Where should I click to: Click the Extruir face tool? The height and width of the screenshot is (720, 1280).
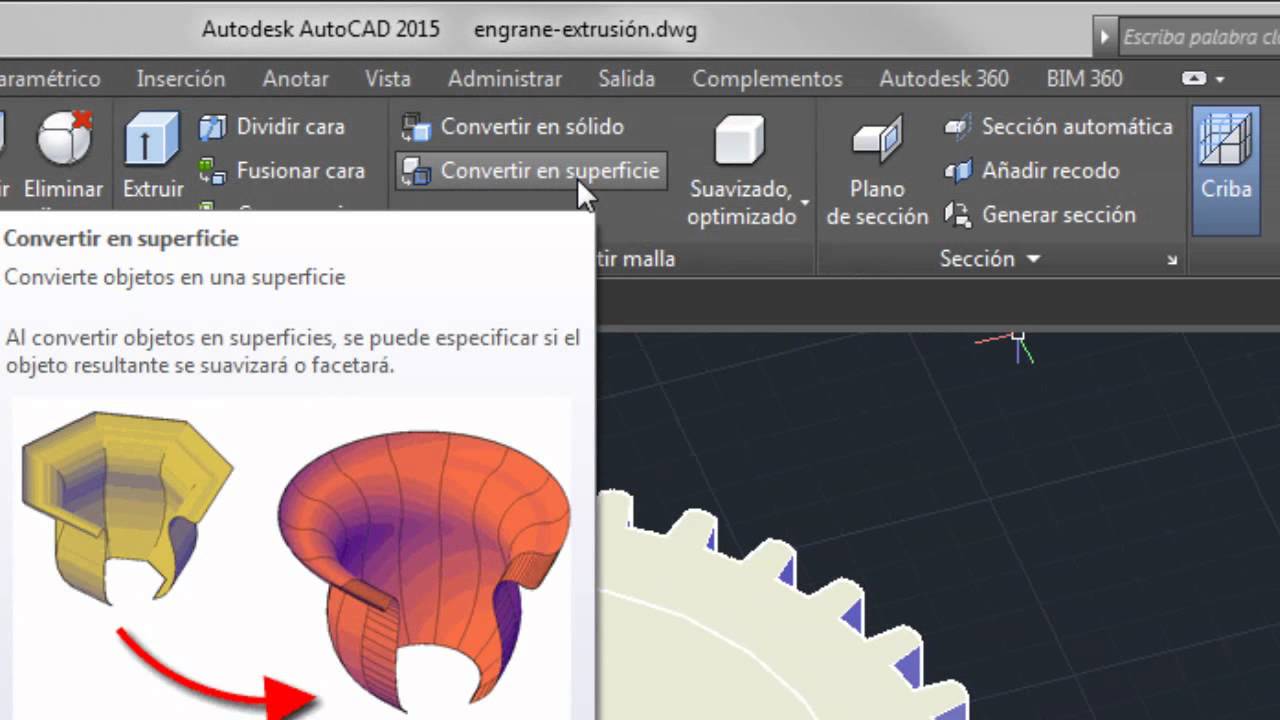(152, 155)
